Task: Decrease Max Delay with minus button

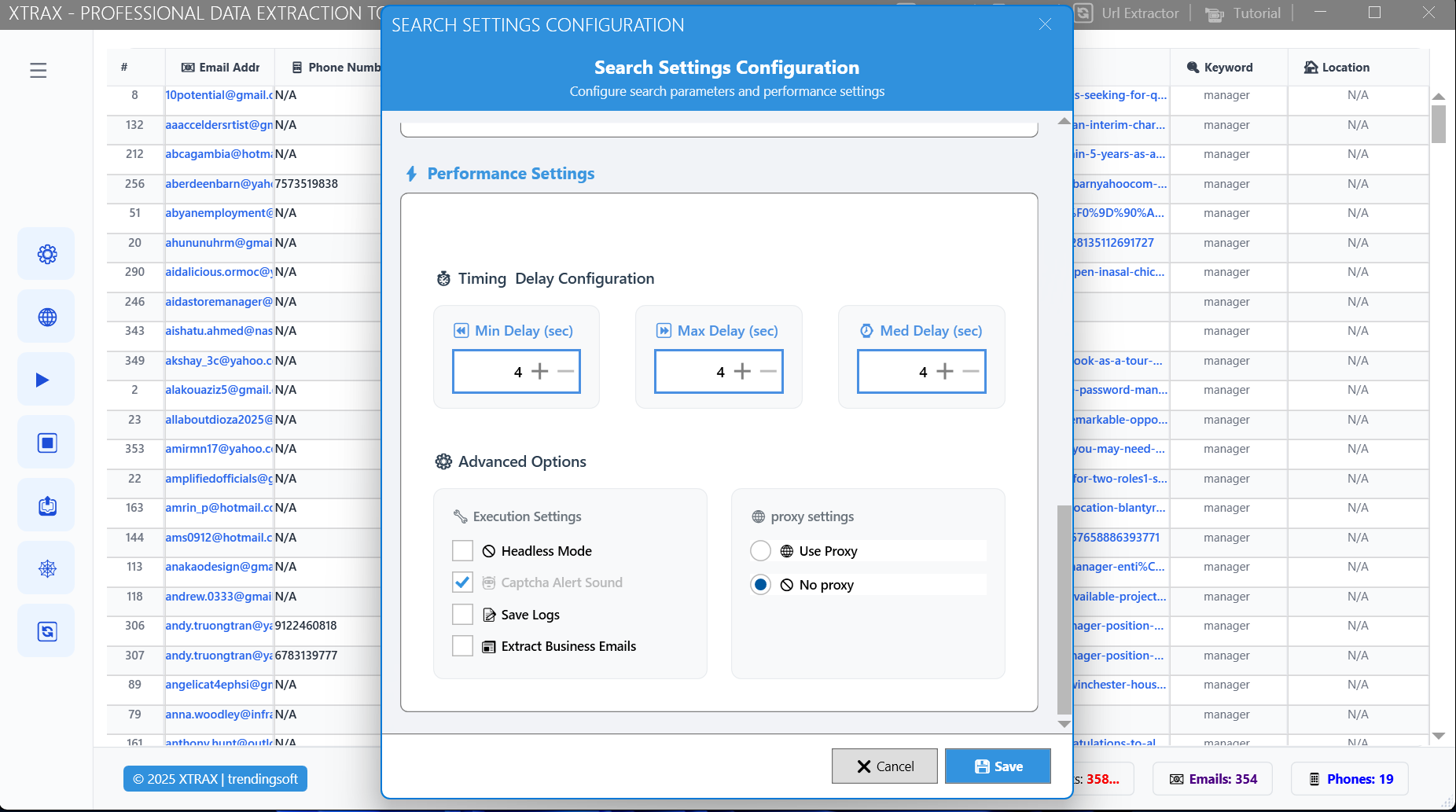Action: coord(768,372)
